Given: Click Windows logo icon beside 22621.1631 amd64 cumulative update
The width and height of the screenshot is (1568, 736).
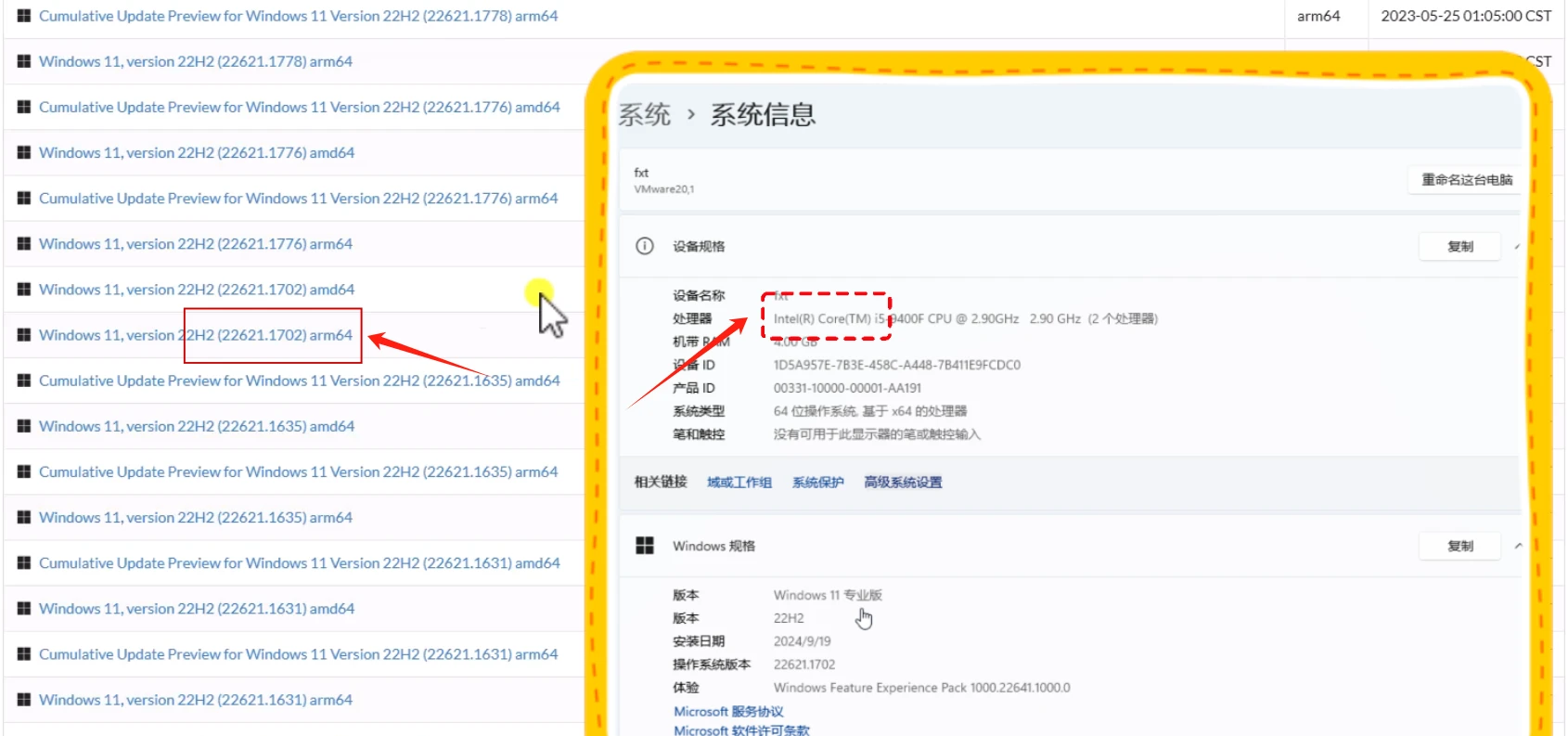Looking at the screenshot, I should click(x=24, y=562).
